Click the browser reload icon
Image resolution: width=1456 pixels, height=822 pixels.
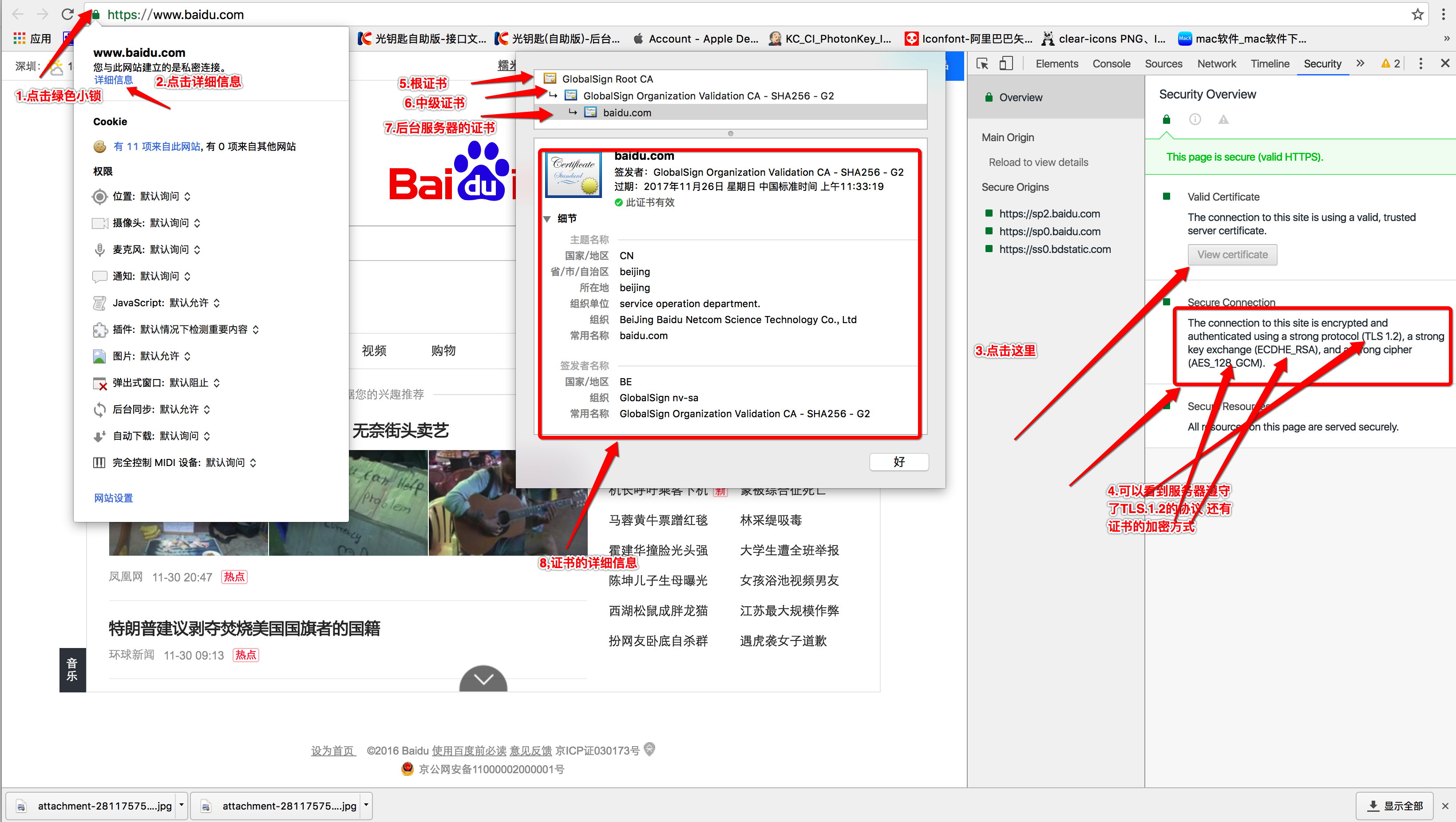68,14
